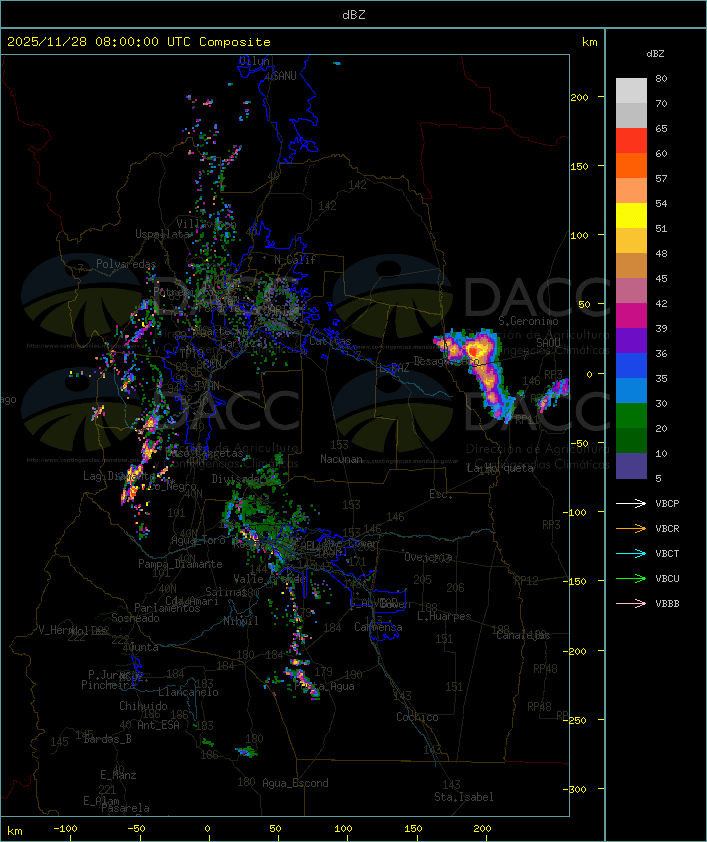
Task: Click the Cochico place label
Action: click(417, 717)
